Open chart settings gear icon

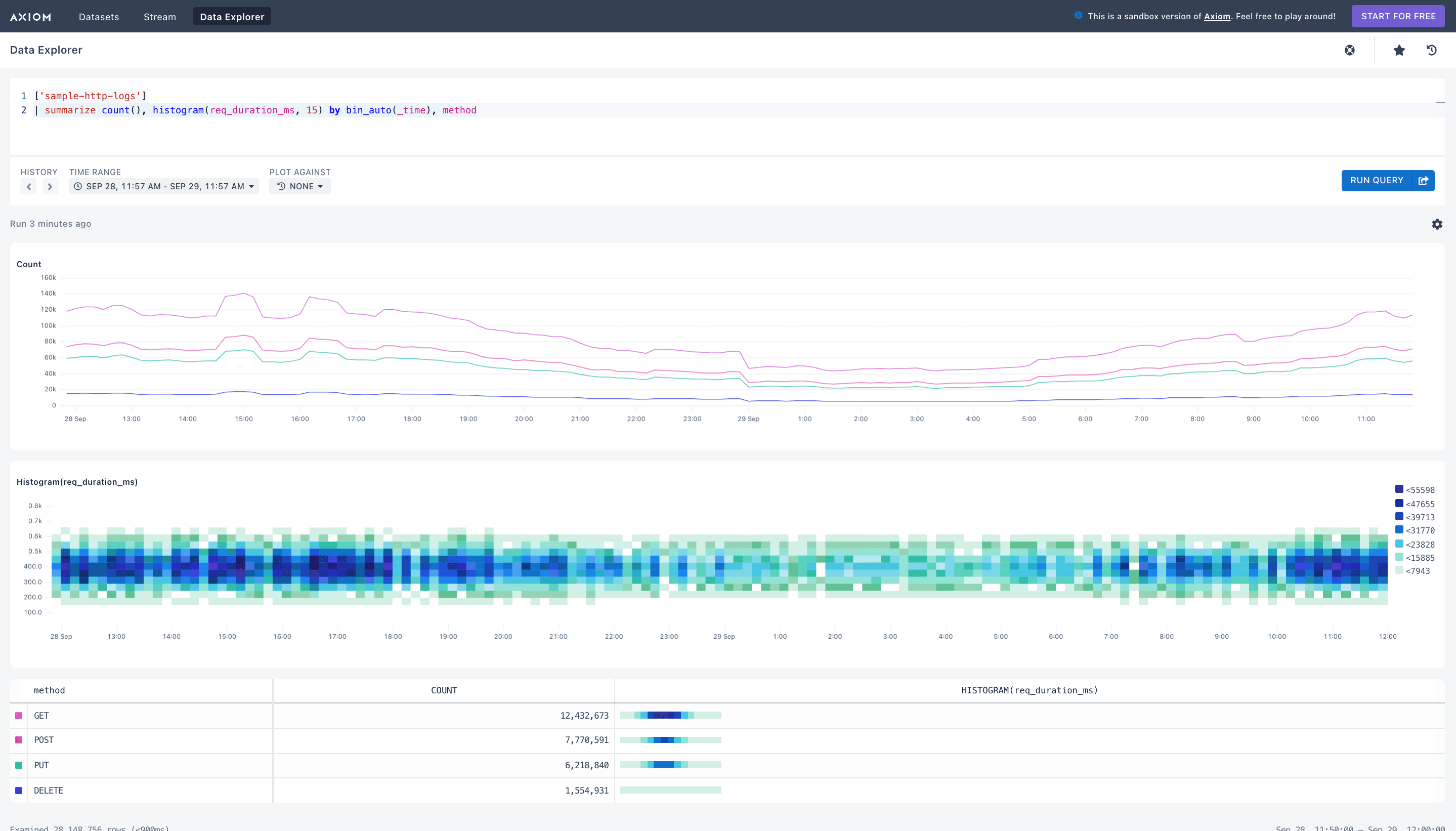tap(1437, 224)
